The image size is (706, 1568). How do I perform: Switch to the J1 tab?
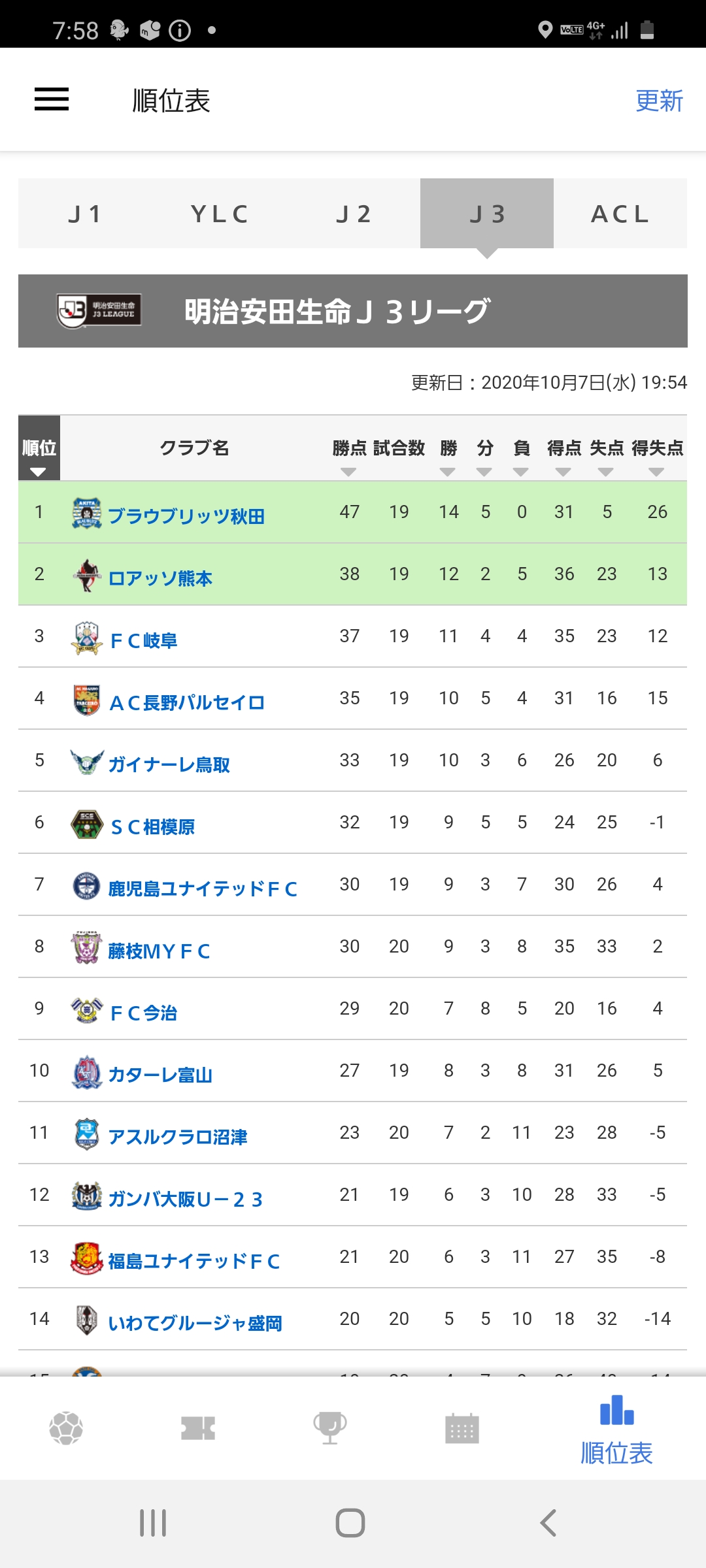(85, 214)
